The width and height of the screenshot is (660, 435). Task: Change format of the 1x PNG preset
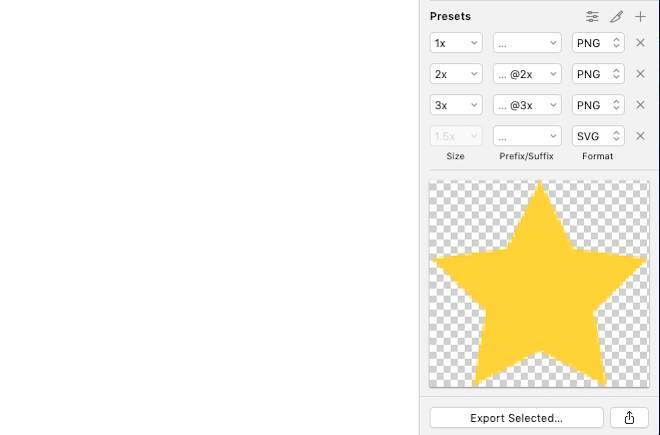point(599,43)
